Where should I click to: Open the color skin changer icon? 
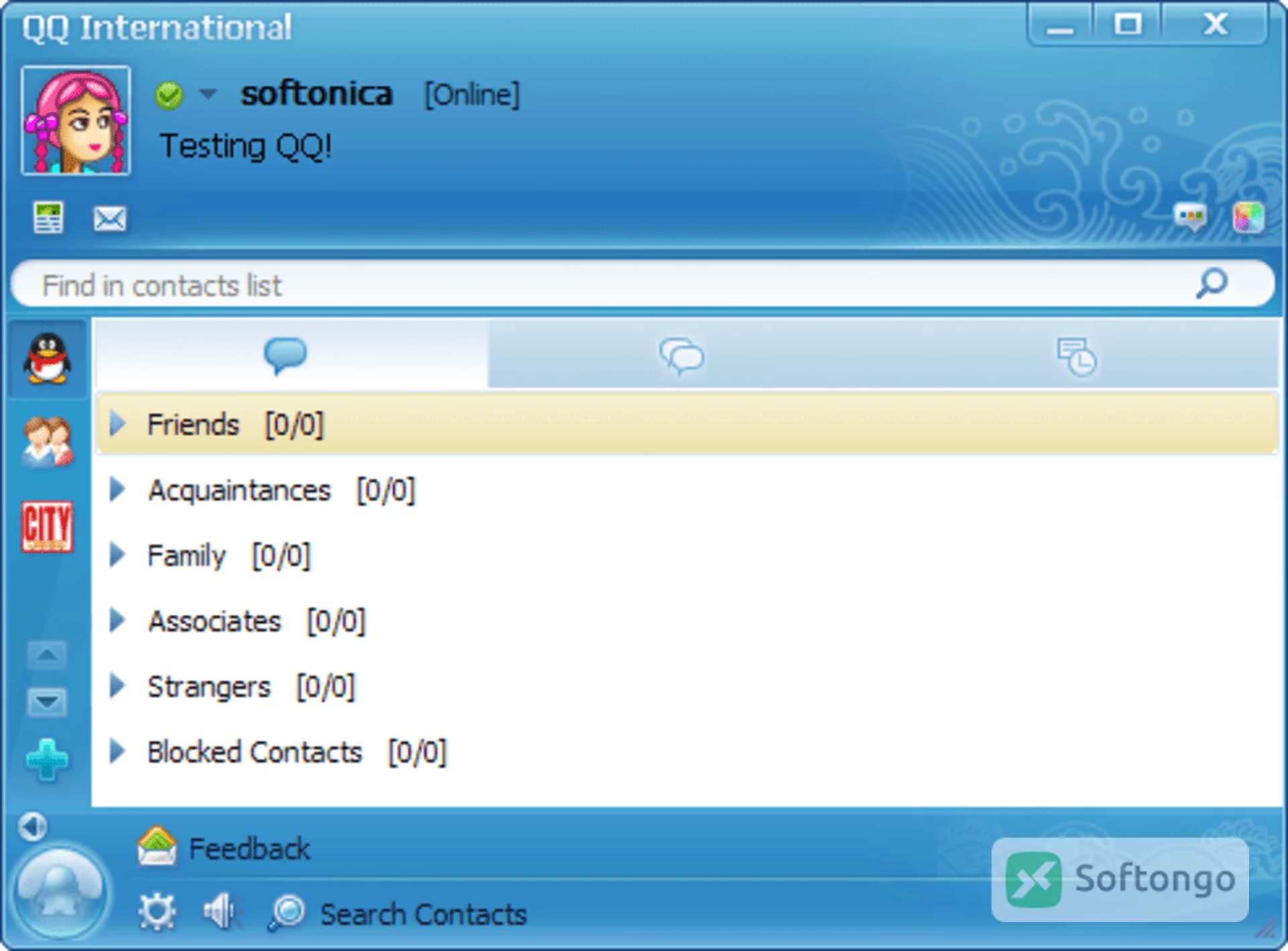[x=1248, y=217]
